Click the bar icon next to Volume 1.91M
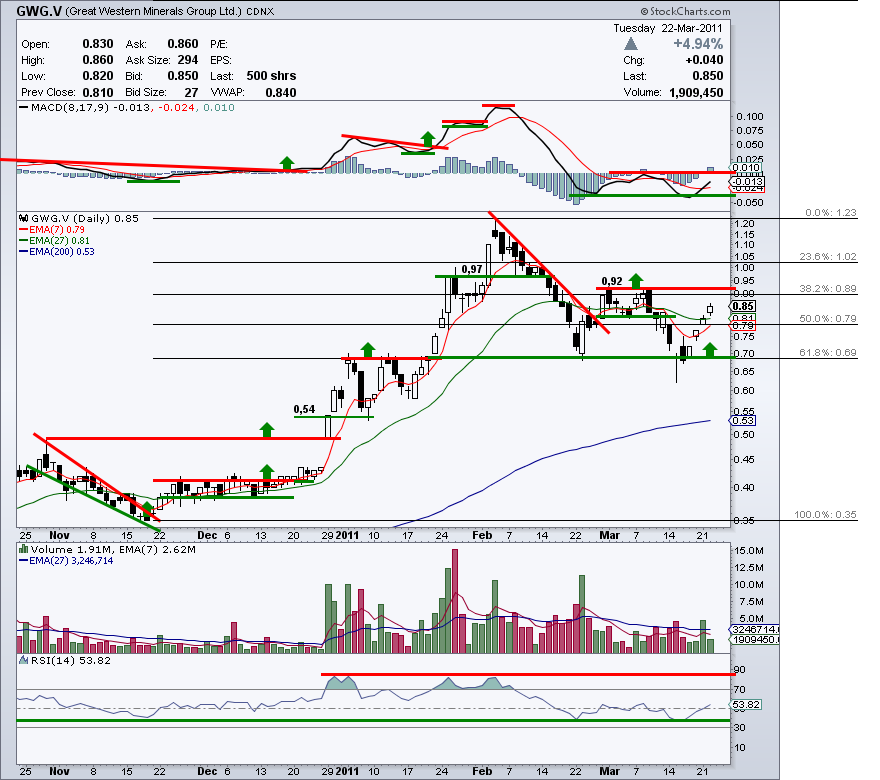The width and height of the screenshot is (880, 780). 24,549
